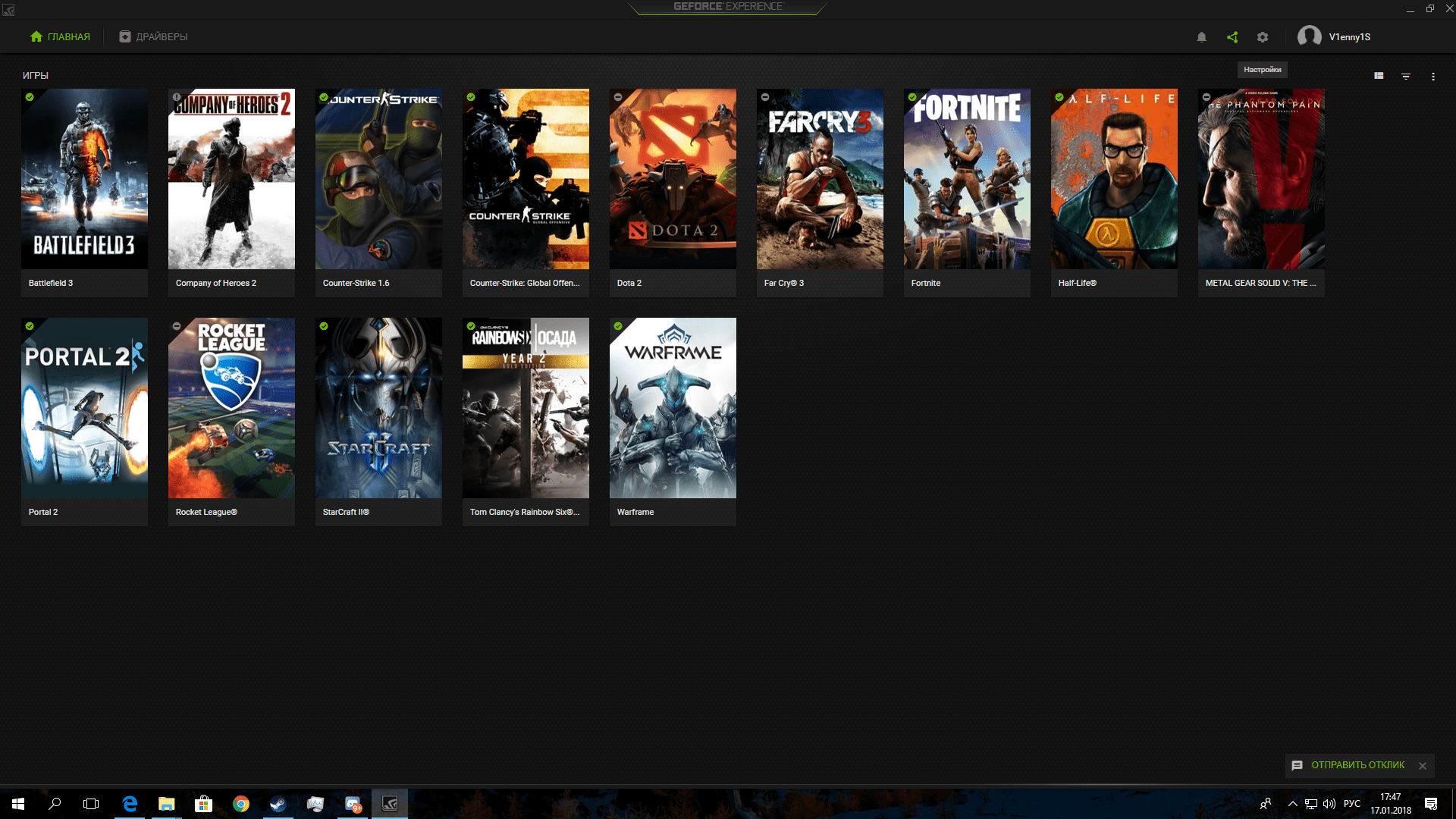Open the three-dot more options menu

pyautogui.click(x=1433, y=77)
